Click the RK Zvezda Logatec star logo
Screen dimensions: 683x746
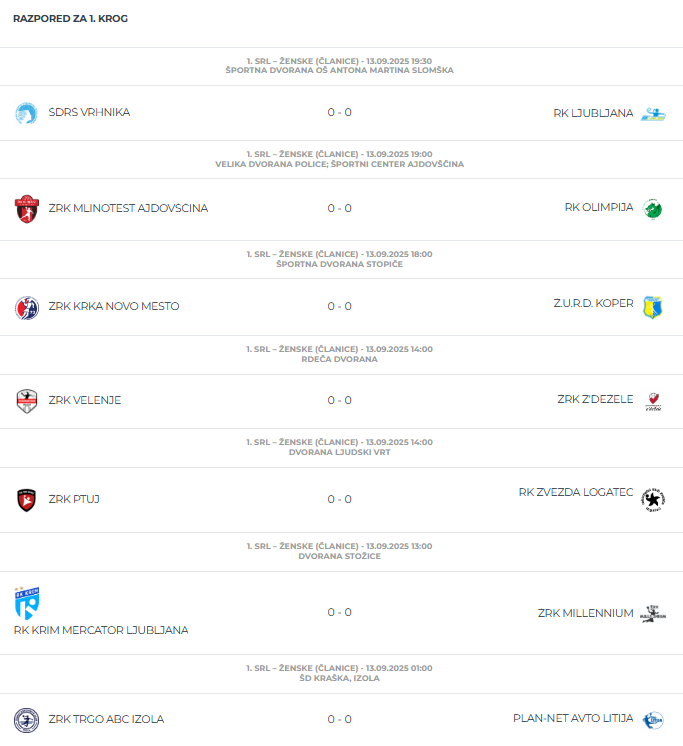pos(653,500)
